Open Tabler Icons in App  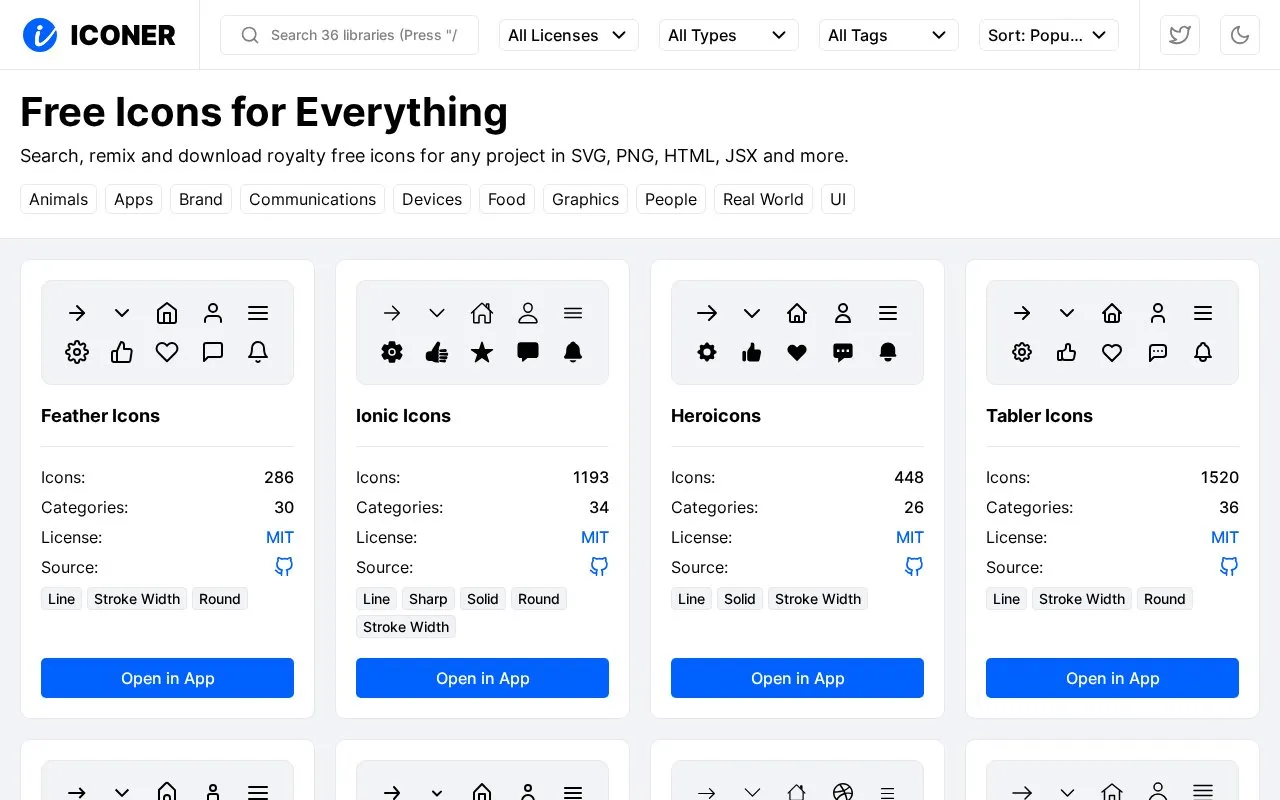[1112, 678]
